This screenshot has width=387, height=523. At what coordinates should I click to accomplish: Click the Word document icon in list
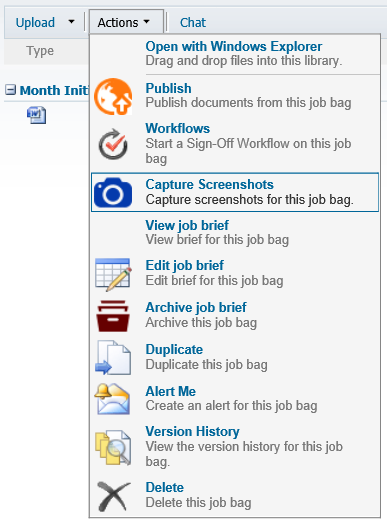pyautogui.click(x=36, y=115)
